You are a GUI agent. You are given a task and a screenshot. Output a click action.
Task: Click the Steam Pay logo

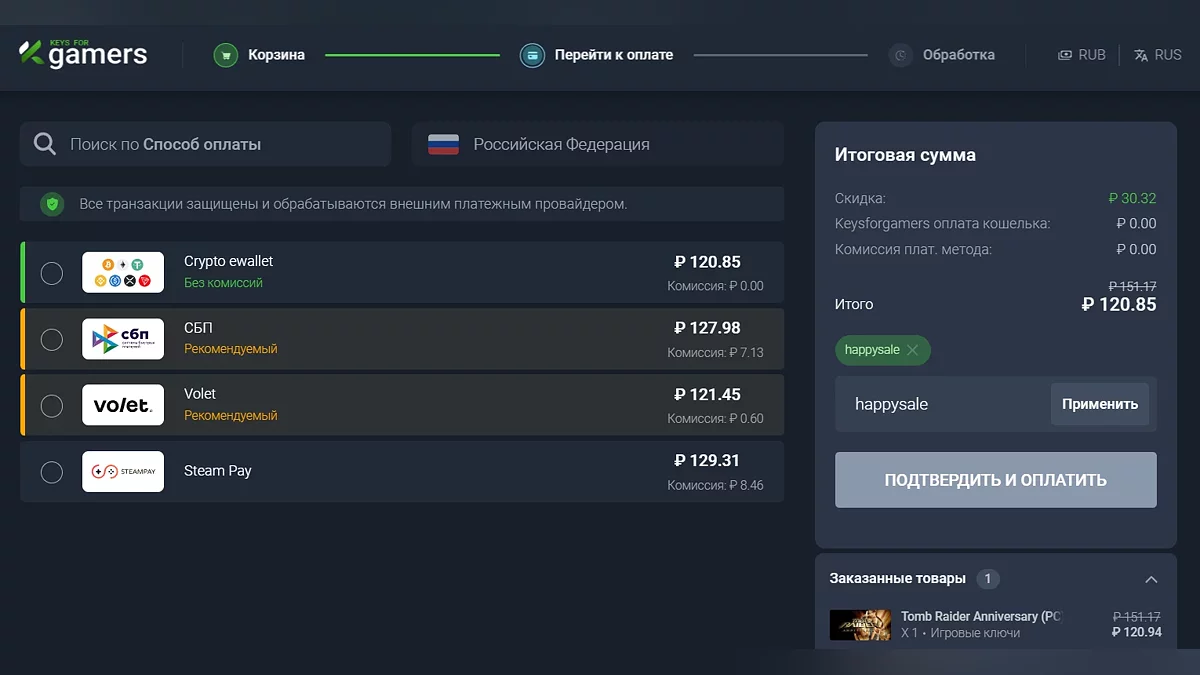tap(123, 471)
